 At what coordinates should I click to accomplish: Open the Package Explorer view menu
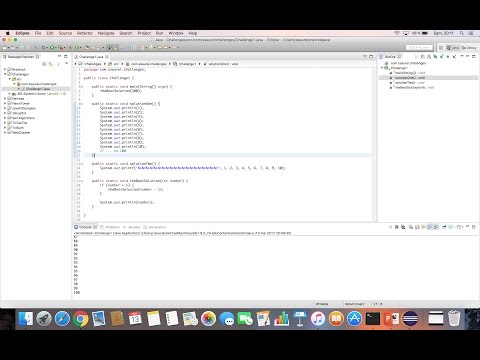[x=66, y=63]
